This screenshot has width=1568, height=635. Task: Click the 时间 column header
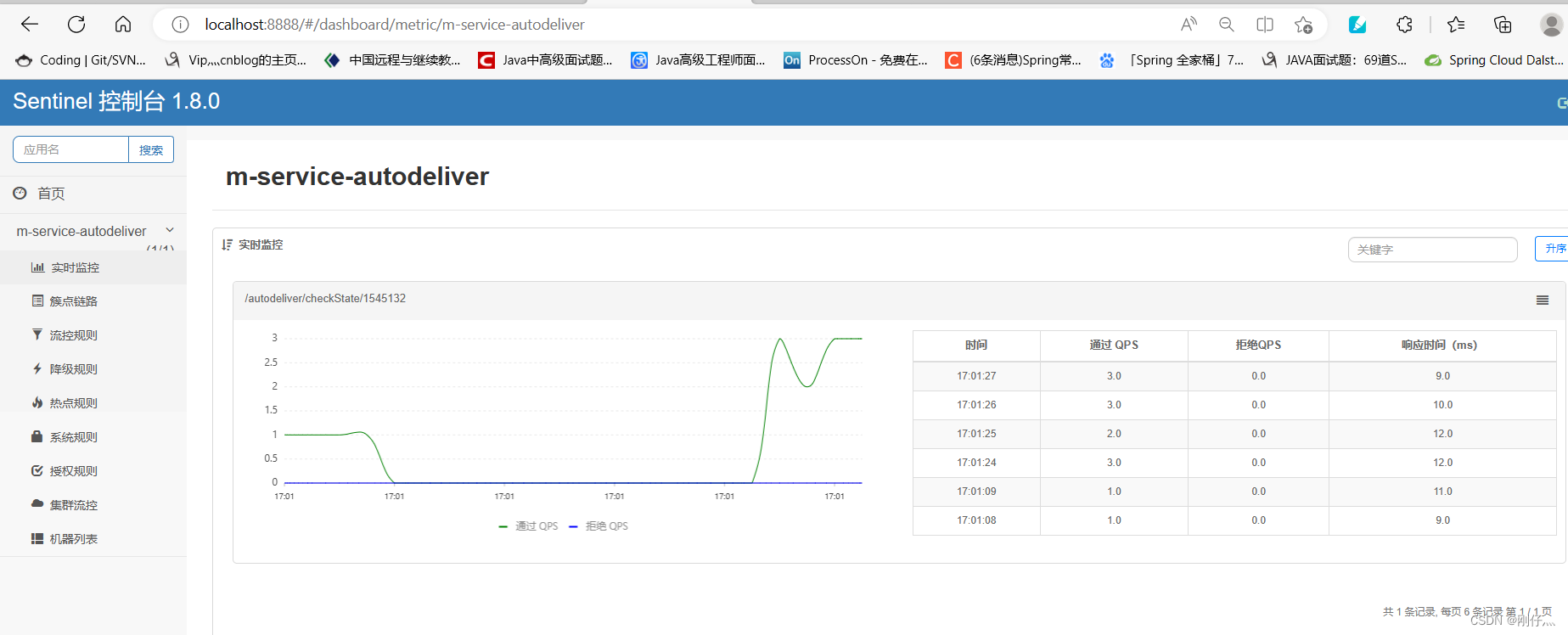(976, 346)
